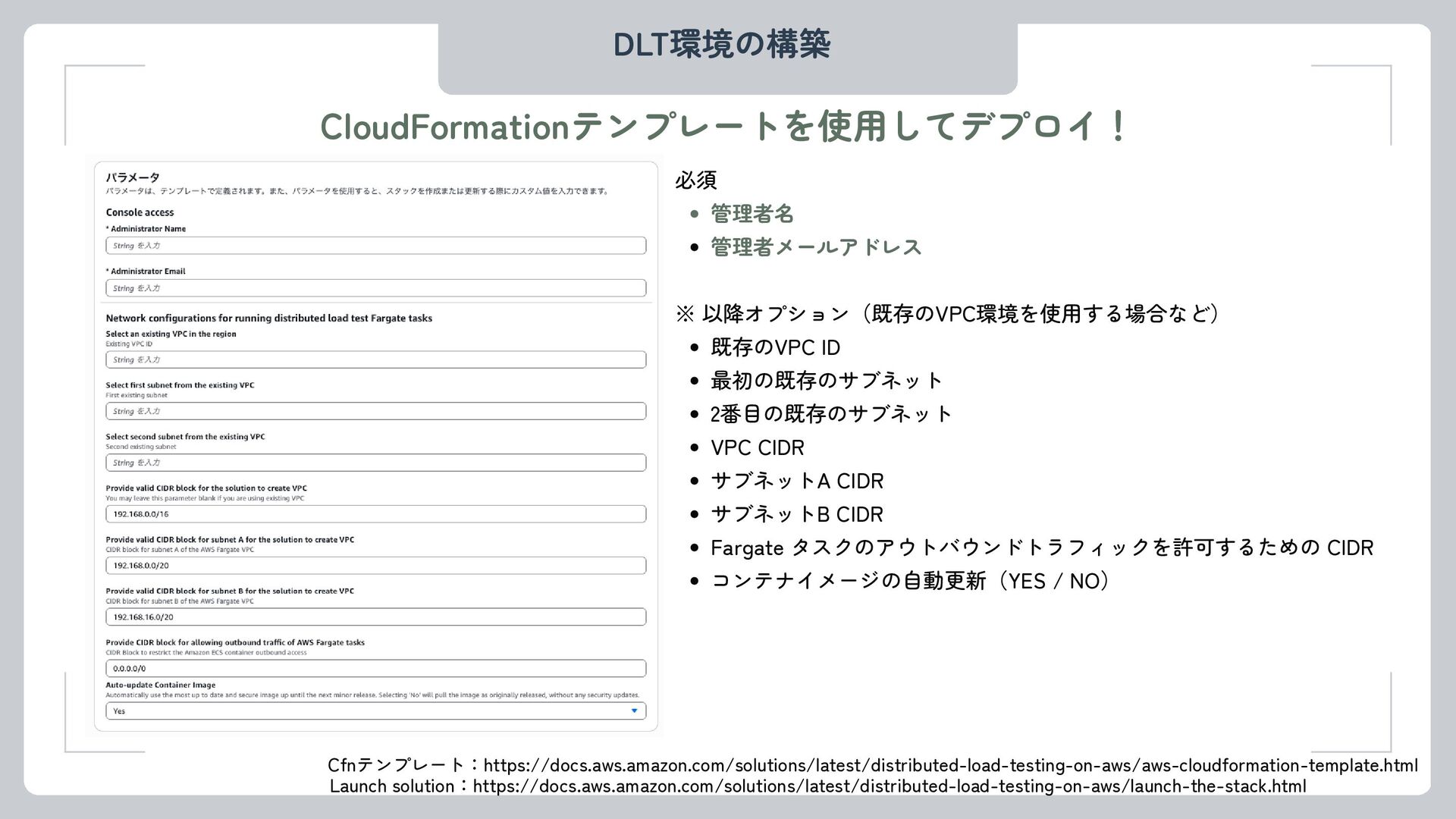Click the Administrator Email input field
The width and height of the screenshot is (1456, 819).
pos(375,288)
